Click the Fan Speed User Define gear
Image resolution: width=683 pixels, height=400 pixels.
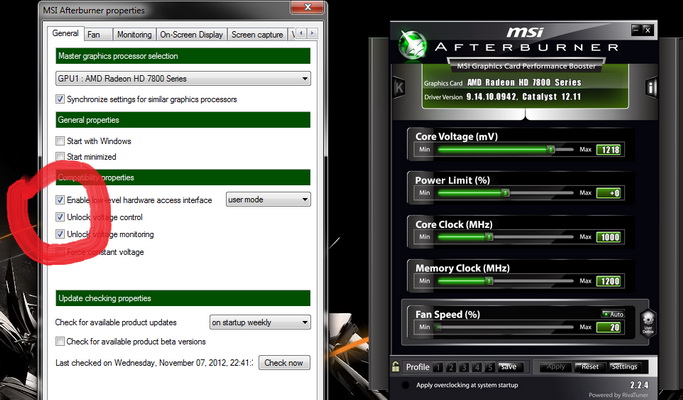tap(648, 322)
